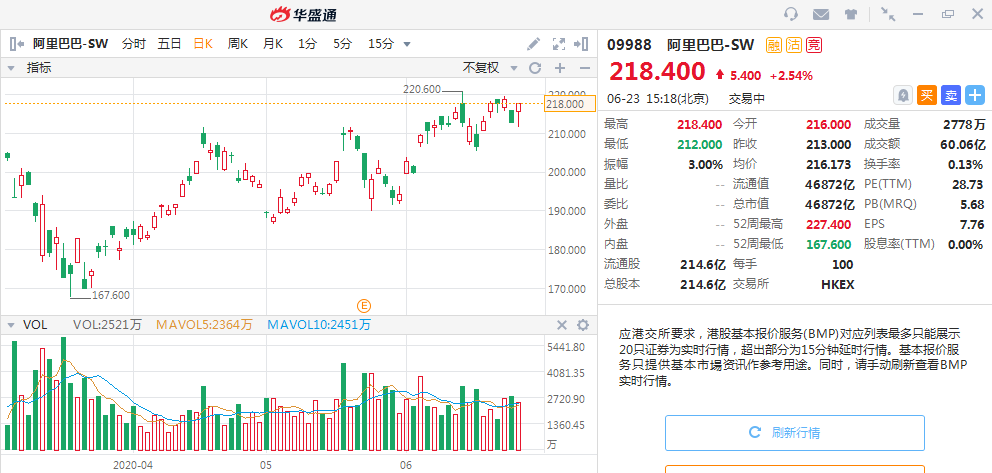The height and width of the screenshot is (473, 992).
Task: Collapse the left panel beside 阿里巴巴-SW
Action: (x=16, y=44)
